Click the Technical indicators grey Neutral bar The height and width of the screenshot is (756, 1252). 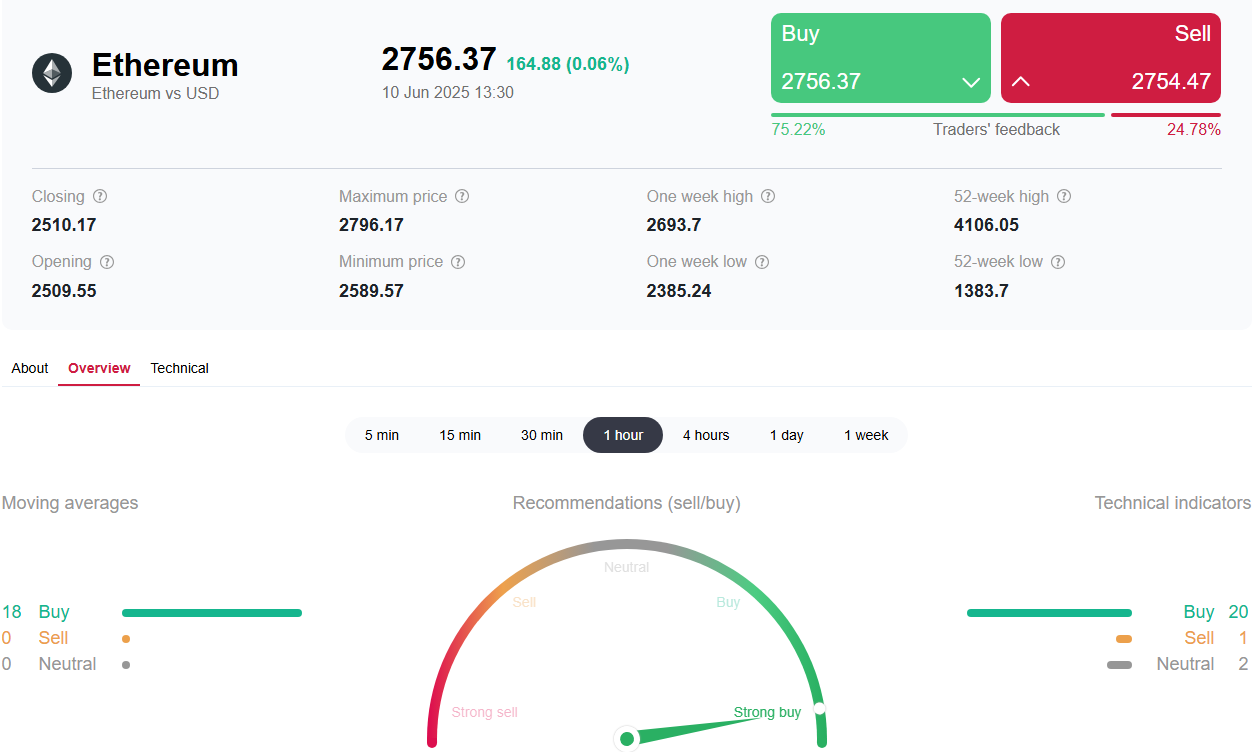pyautogui.click(x=1120, y=665)
